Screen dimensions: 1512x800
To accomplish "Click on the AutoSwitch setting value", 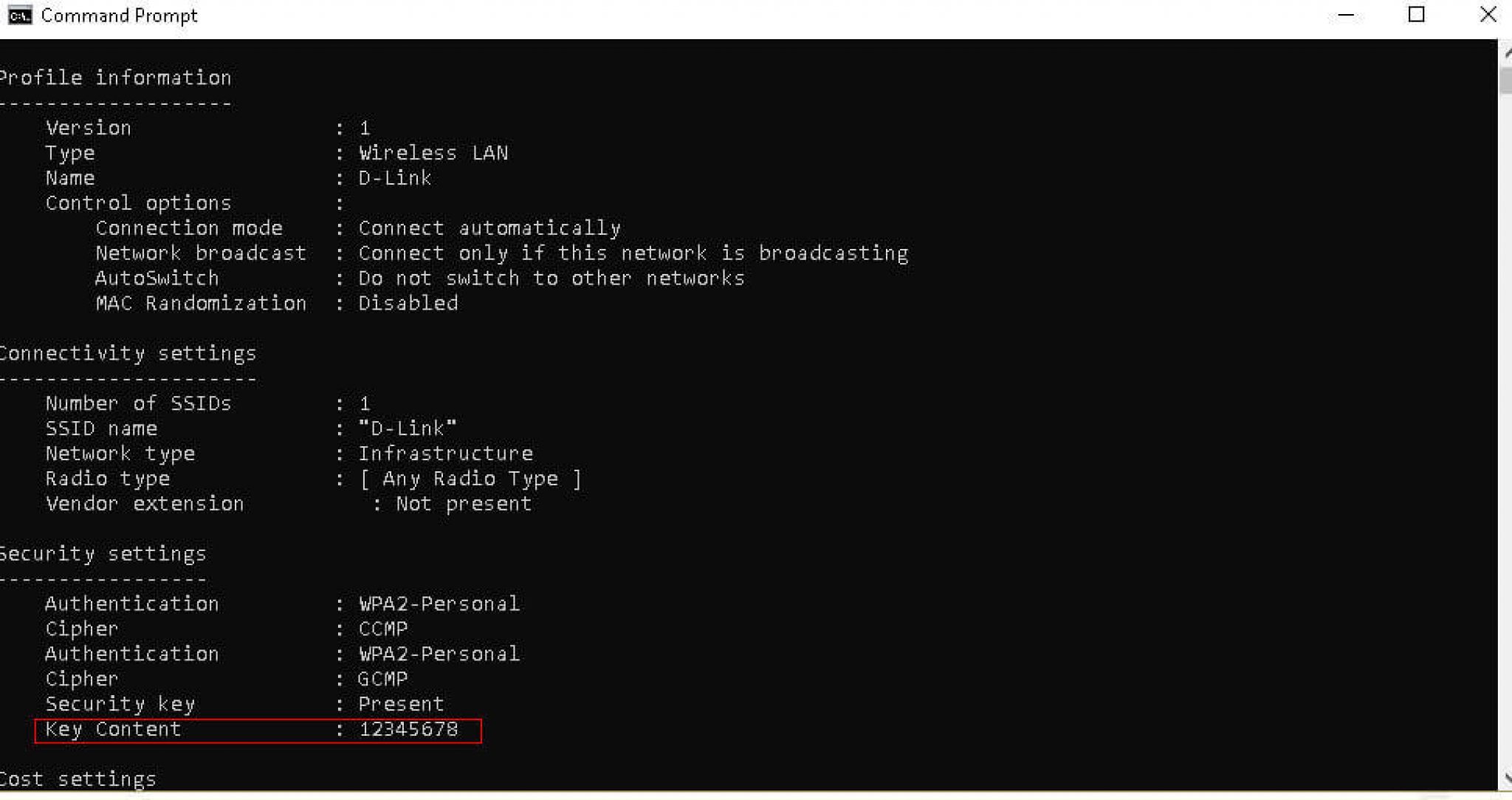I will click(x=551, y=278).
